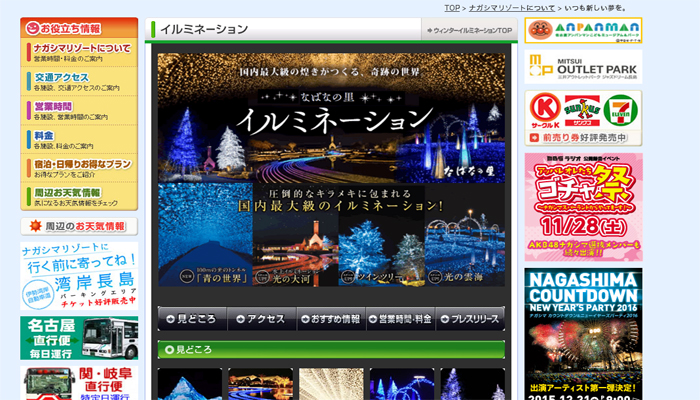Open the 湾岸長島 parking area banner
Viewport: 700px width, 400px height.
pos(79,276)
